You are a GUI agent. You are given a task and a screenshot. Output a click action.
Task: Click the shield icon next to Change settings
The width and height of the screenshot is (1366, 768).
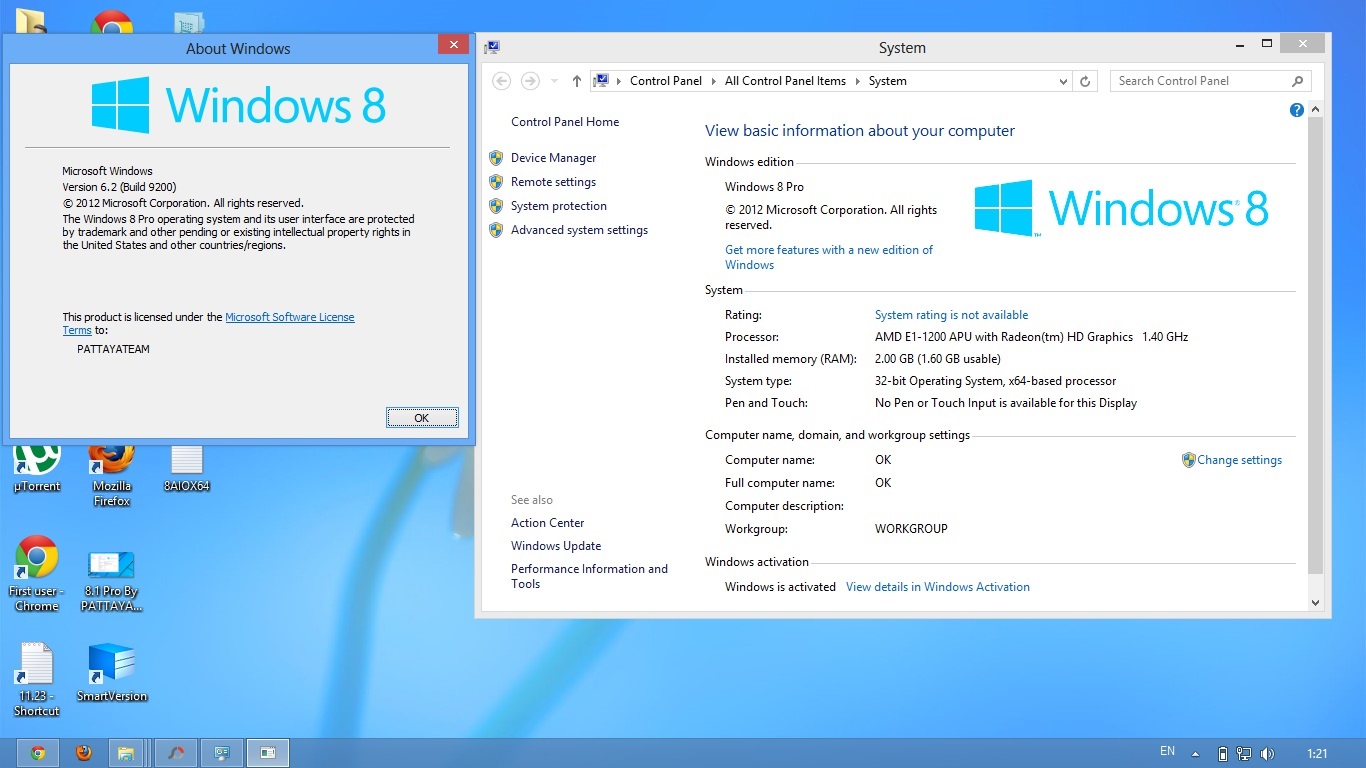[1189, 460]
